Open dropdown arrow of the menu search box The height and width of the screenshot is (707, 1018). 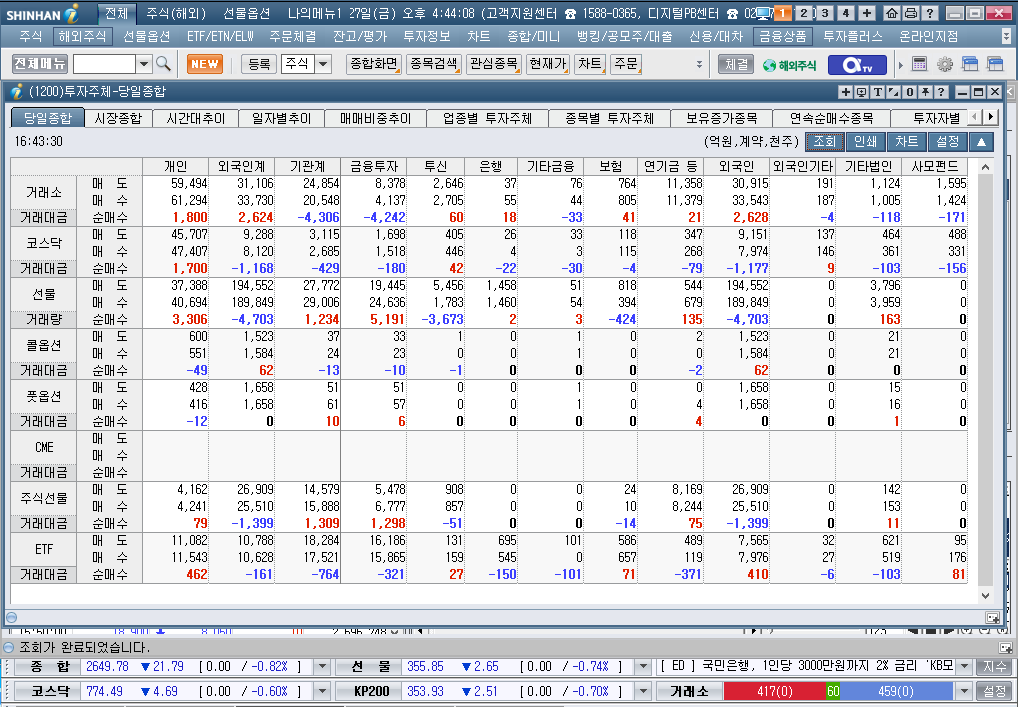tap(144, 64)
